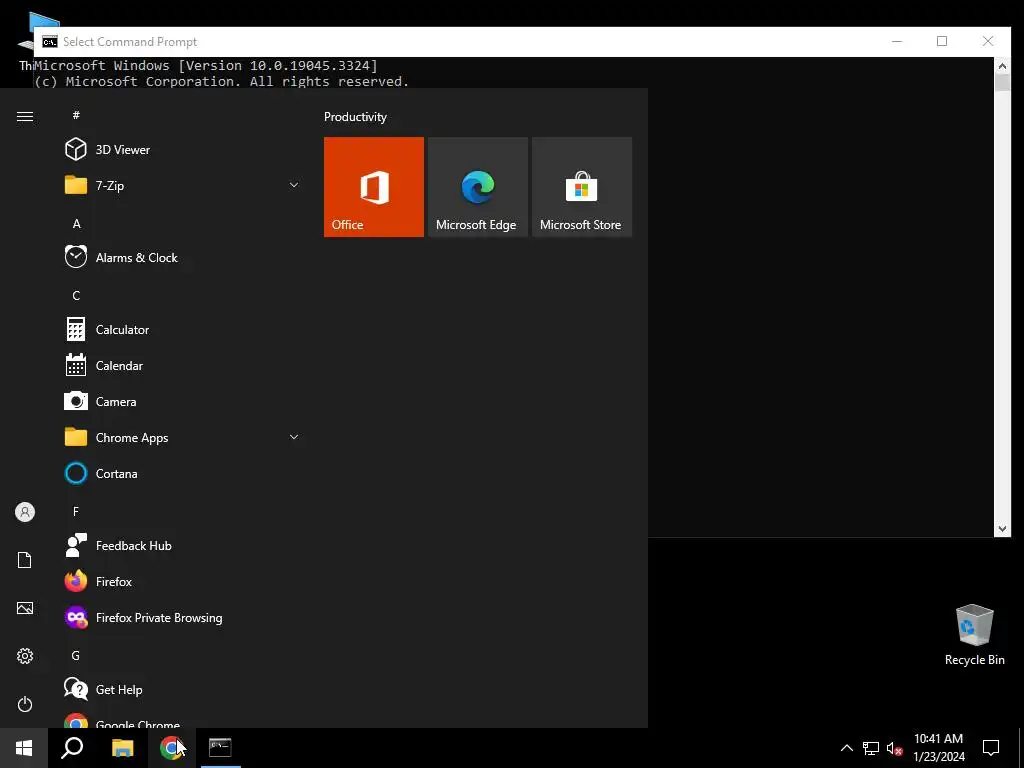Show hidden system tray icons
This screenshot has height=768, width=1024.
click(x=846, y=748)
